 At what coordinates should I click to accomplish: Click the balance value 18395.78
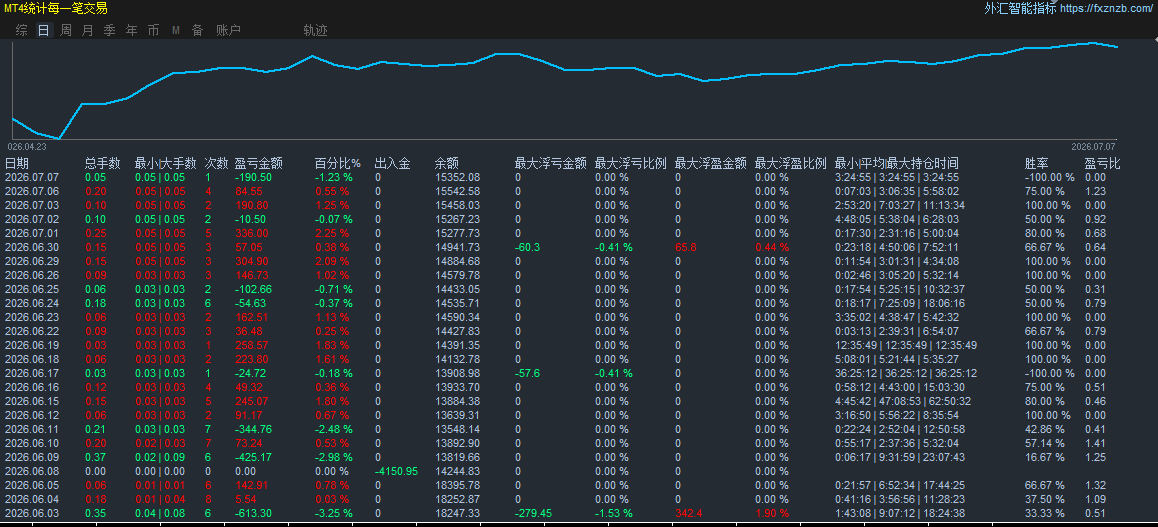(x=457, y=485)
